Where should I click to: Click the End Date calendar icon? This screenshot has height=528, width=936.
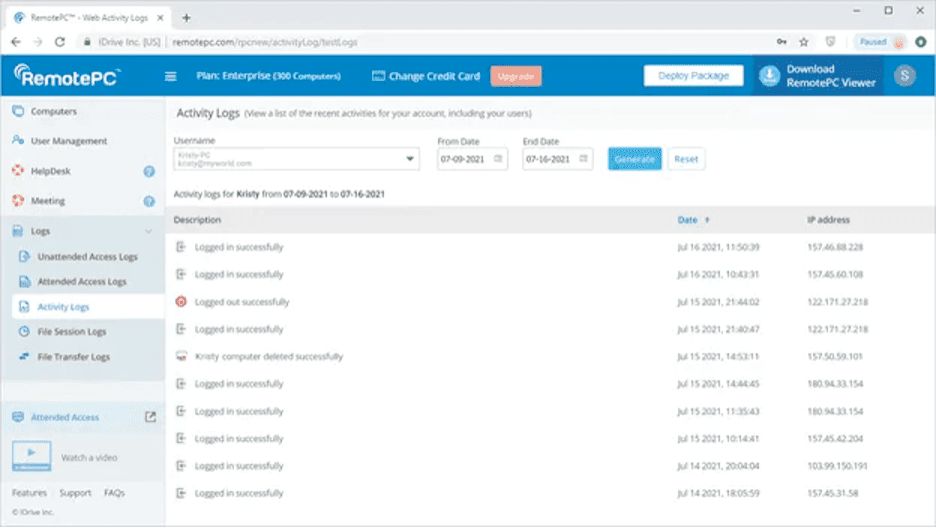(584, 159)
